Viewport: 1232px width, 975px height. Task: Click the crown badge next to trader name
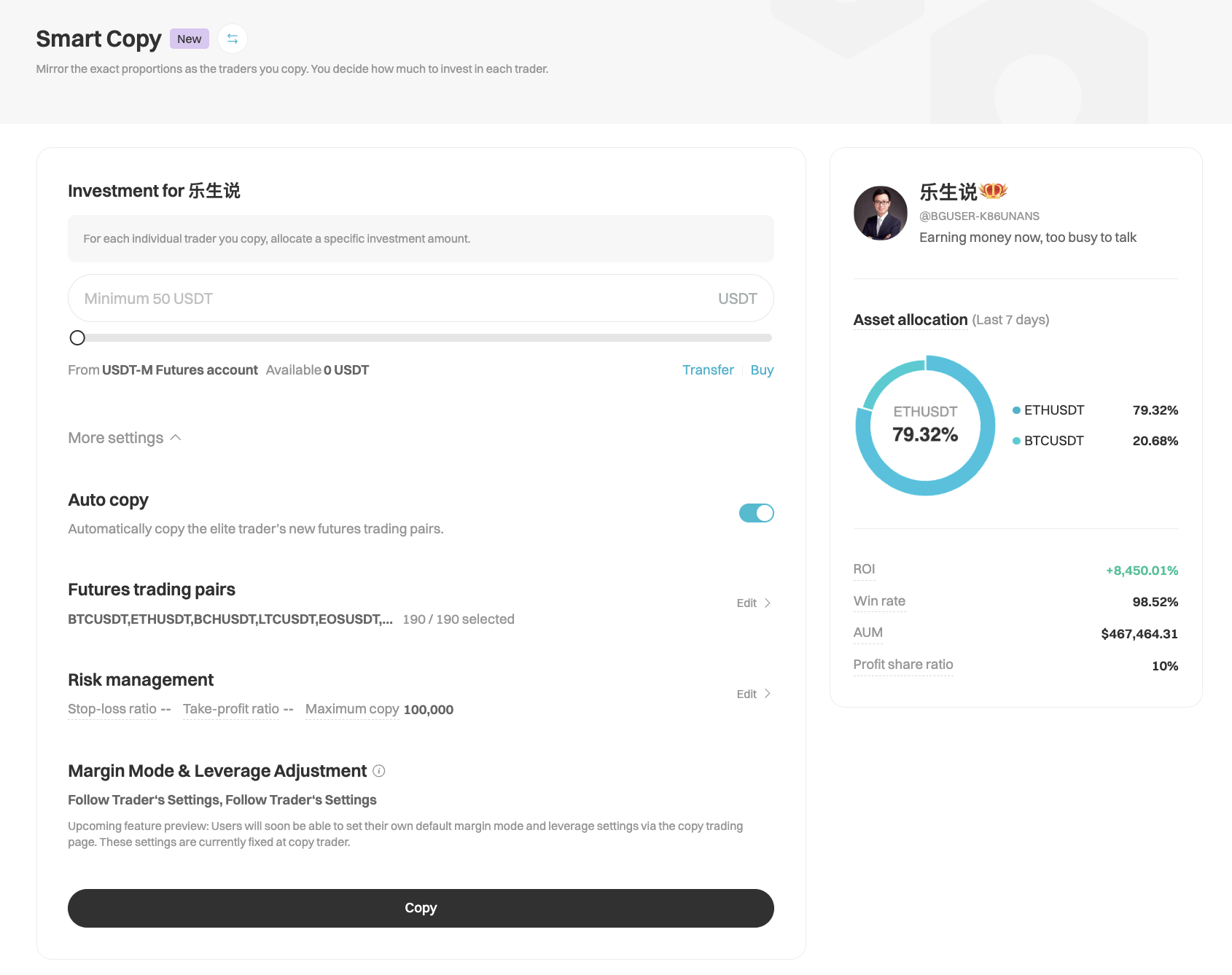point(993,191)
